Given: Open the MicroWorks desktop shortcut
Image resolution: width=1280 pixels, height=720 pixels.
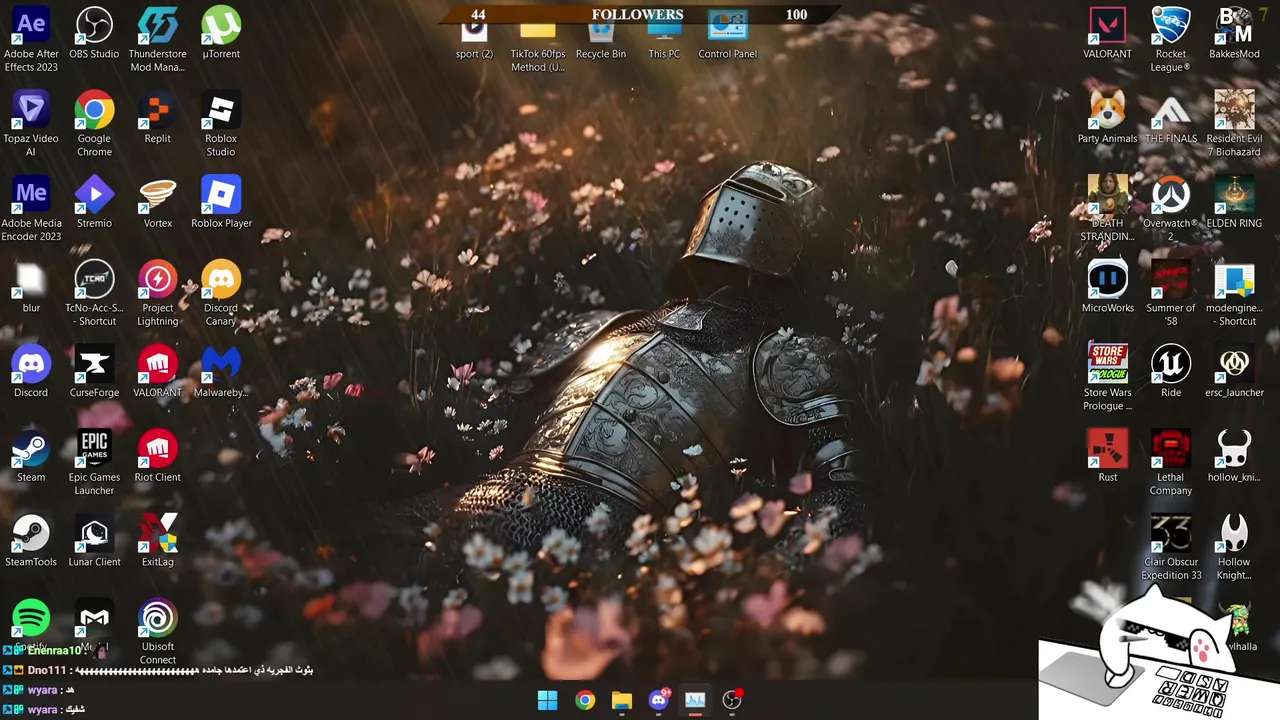Looking at the screenshot, I should 1107,287.
